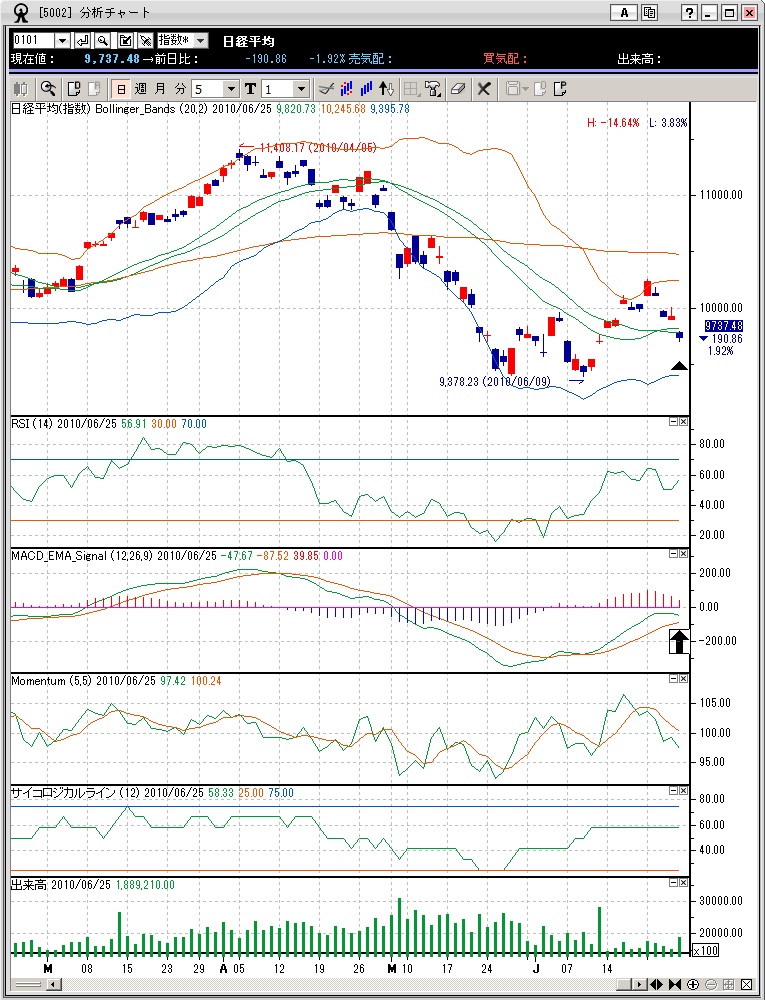
Task: Click the magnifier zoom icon in the chart toolbar
Action: (47, 88)
